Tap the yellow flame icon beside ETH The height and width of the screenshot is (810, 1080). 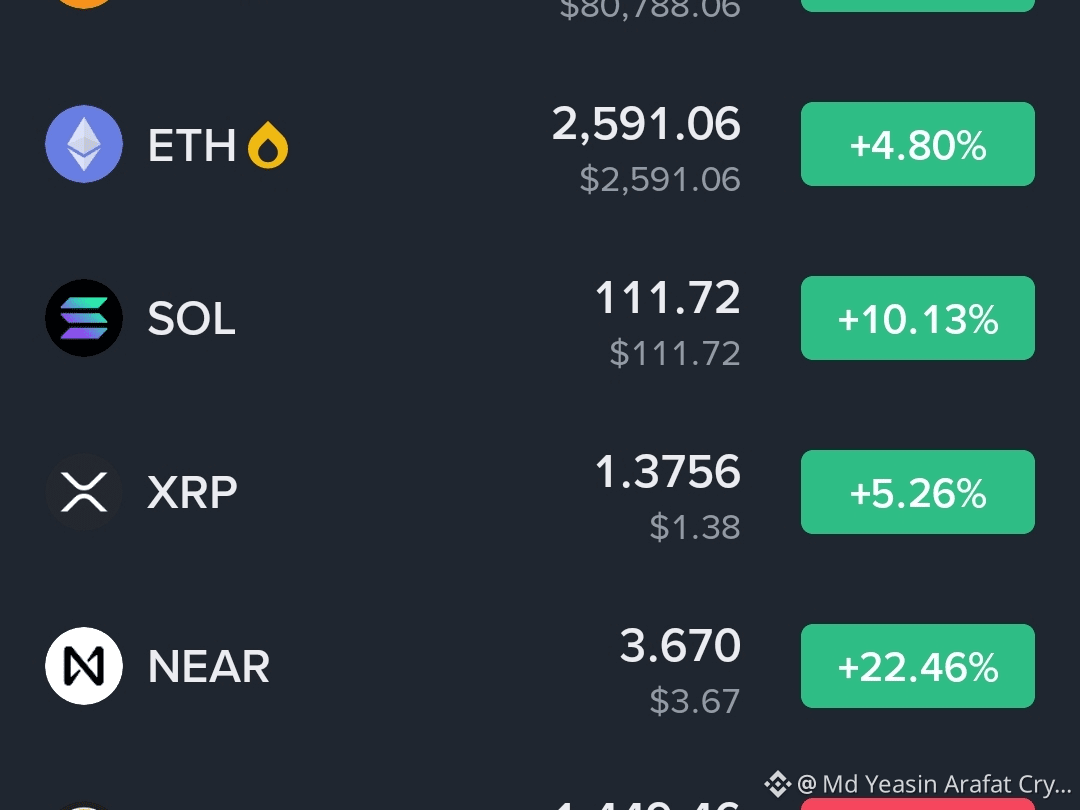[x=268, y=145]
